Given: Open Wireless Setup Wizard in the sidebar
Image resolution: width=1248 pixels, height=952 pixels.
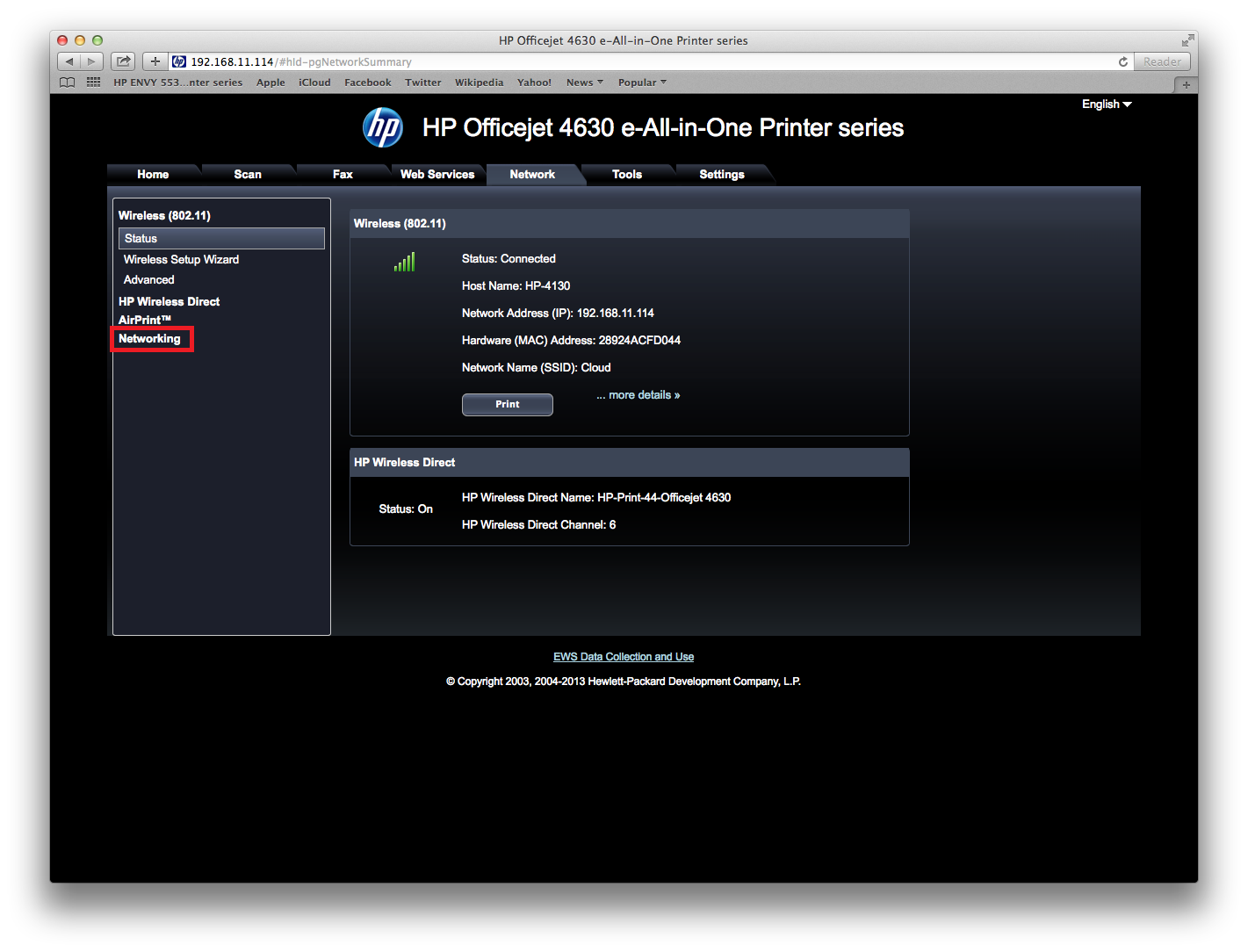Looking at the screenshot, I should pyautogui.click(x=181, y=259).
